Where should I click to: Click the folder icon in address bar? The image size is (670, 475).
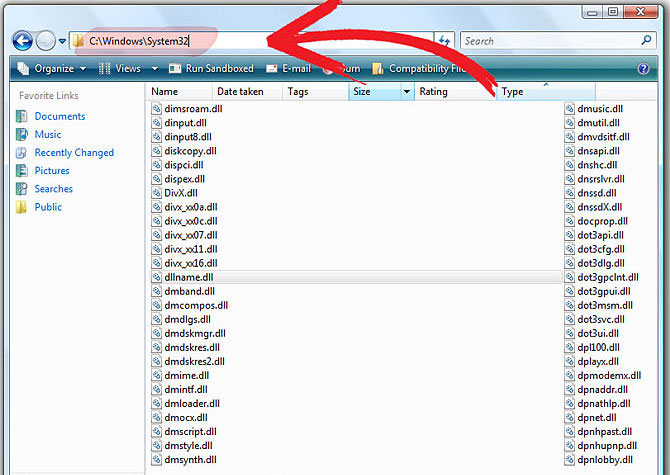click(x=78, y=41)
